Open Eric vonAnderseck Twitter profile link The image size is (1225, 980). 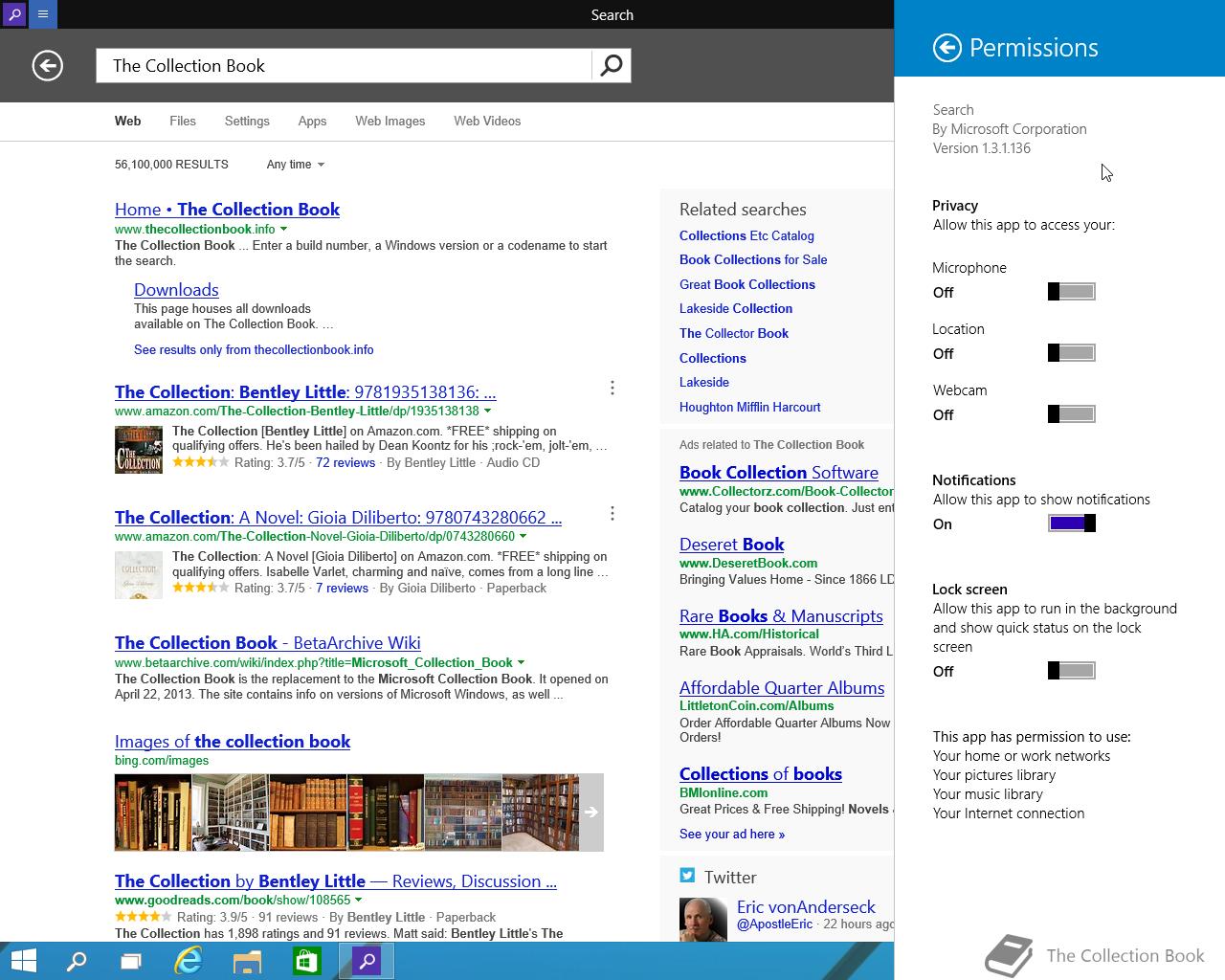pos(806,907)
